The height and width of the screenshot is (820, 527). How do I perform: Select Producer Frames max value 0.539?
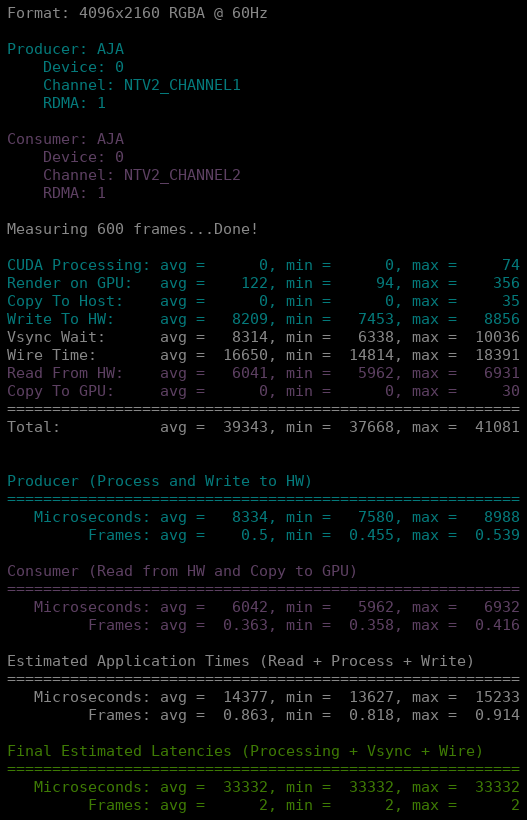(497, 535)
